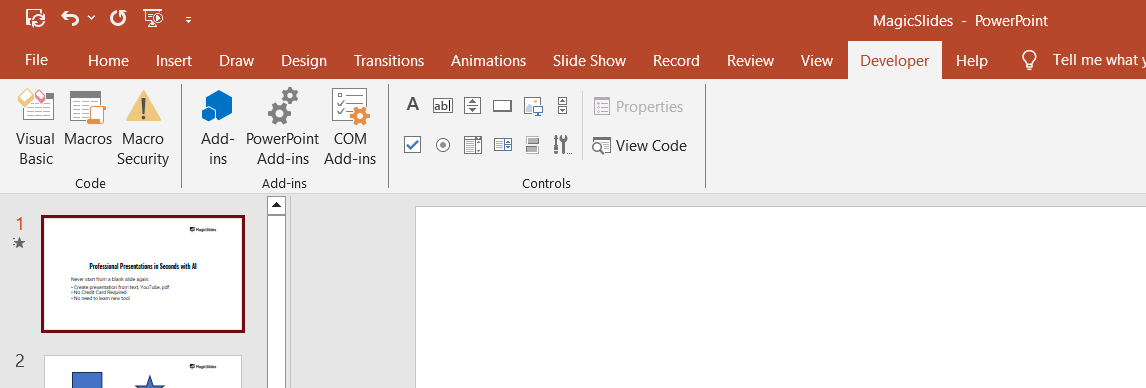Screen dimensions: 1146x388
Task: Open the Visual Basic editor
Action: pos(36,128)
